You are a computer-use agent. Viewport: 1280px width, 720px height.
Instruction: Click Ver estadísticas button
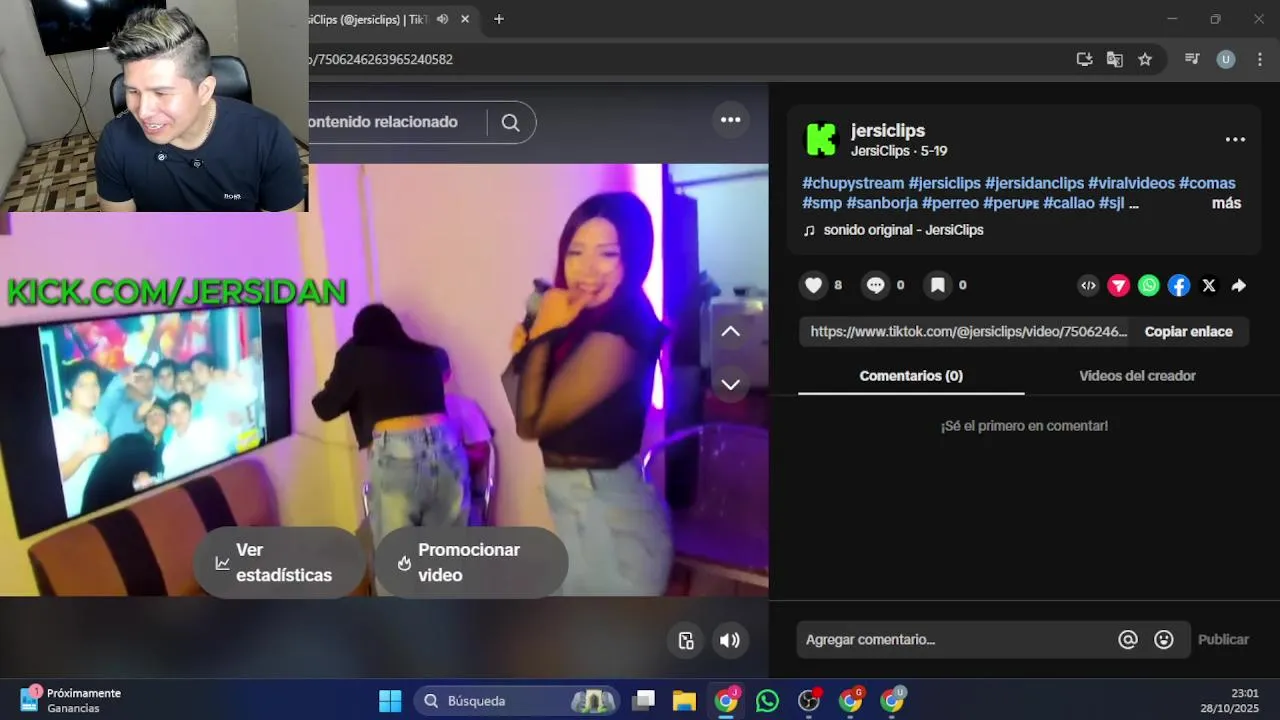point(279,563)
